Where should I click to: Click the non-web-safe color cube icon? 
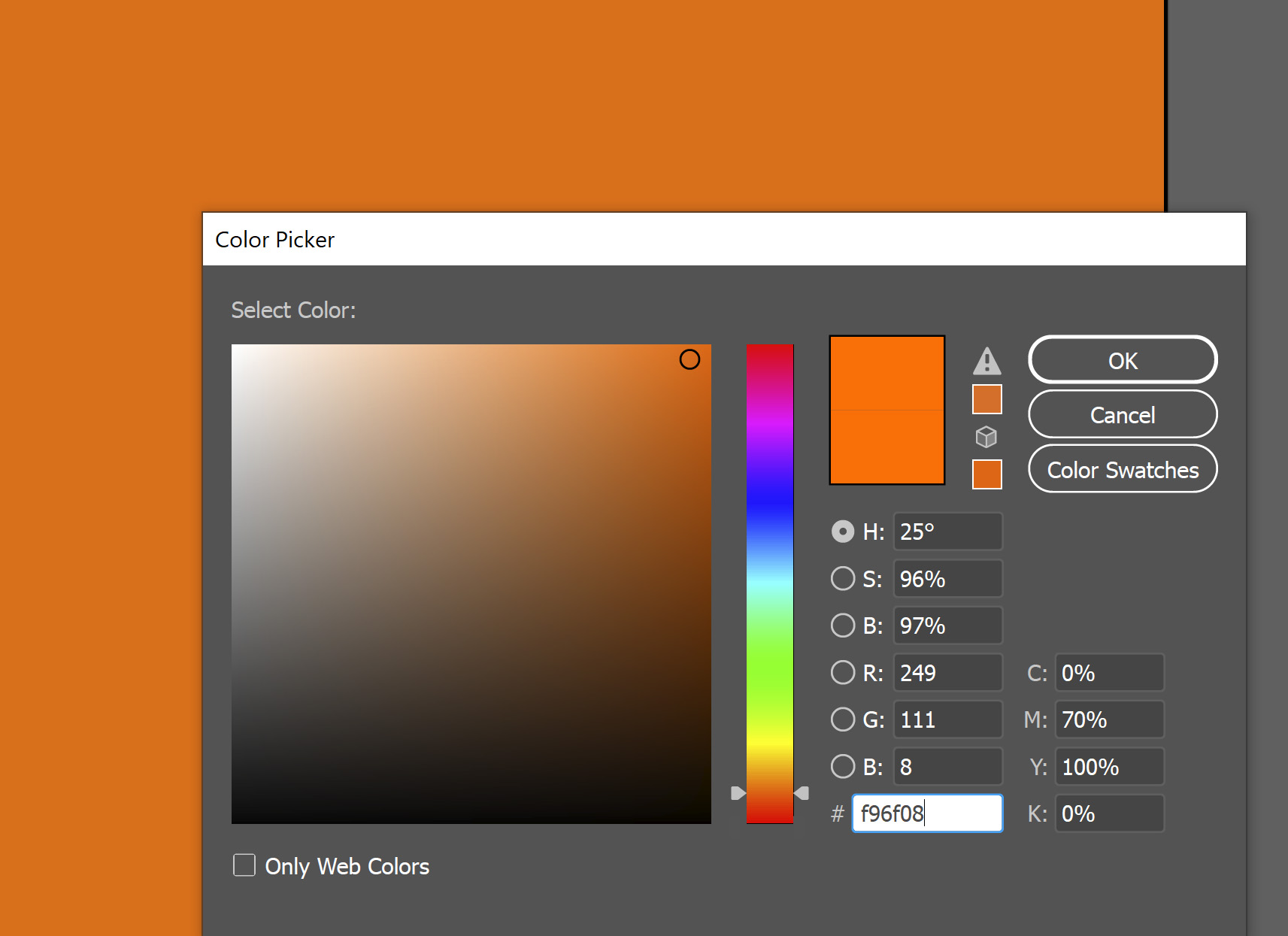pyautogui.click(x=987, y=437)
